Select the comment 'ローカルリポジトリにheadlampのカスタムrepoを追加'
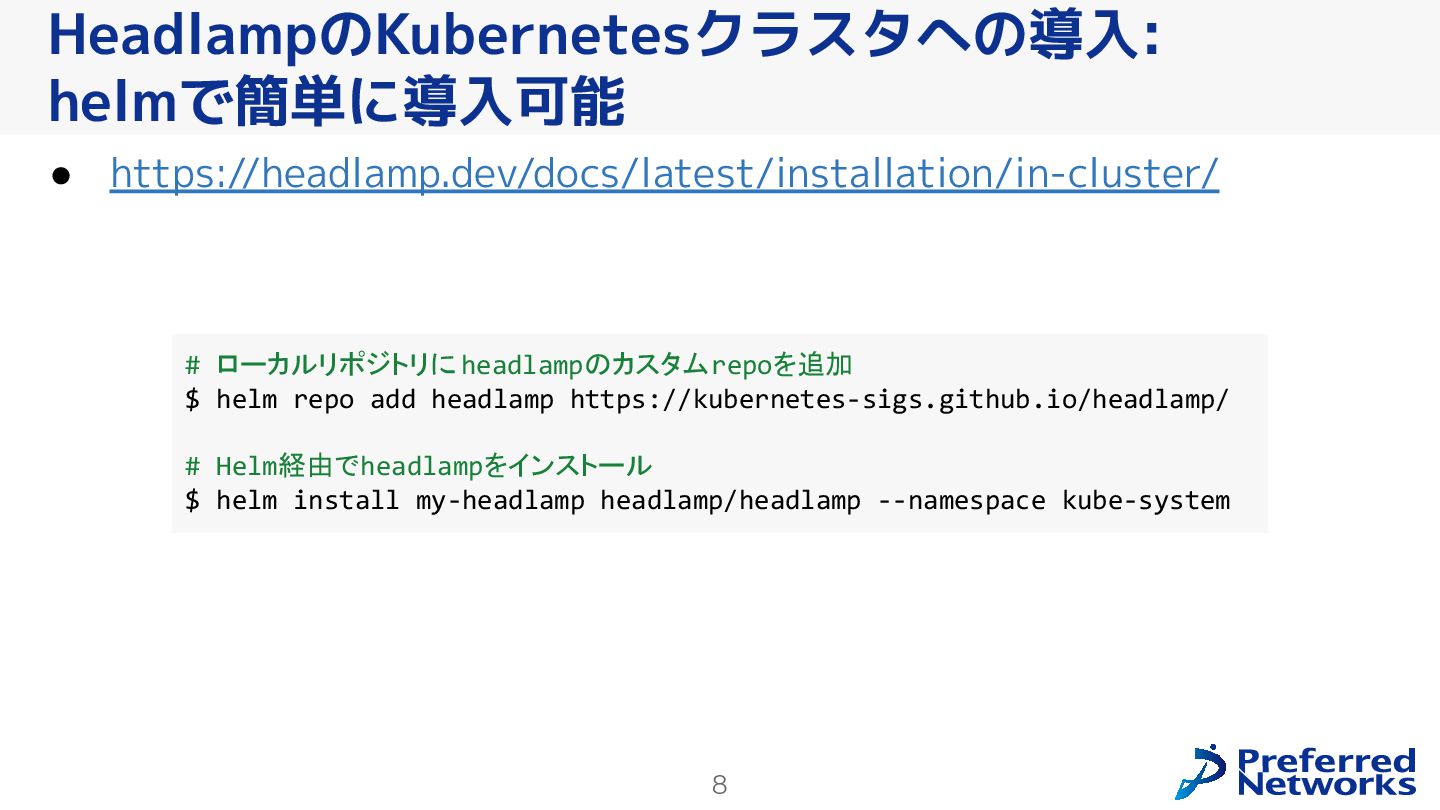This screenshot has width=1440, height=810. [519, 364]
